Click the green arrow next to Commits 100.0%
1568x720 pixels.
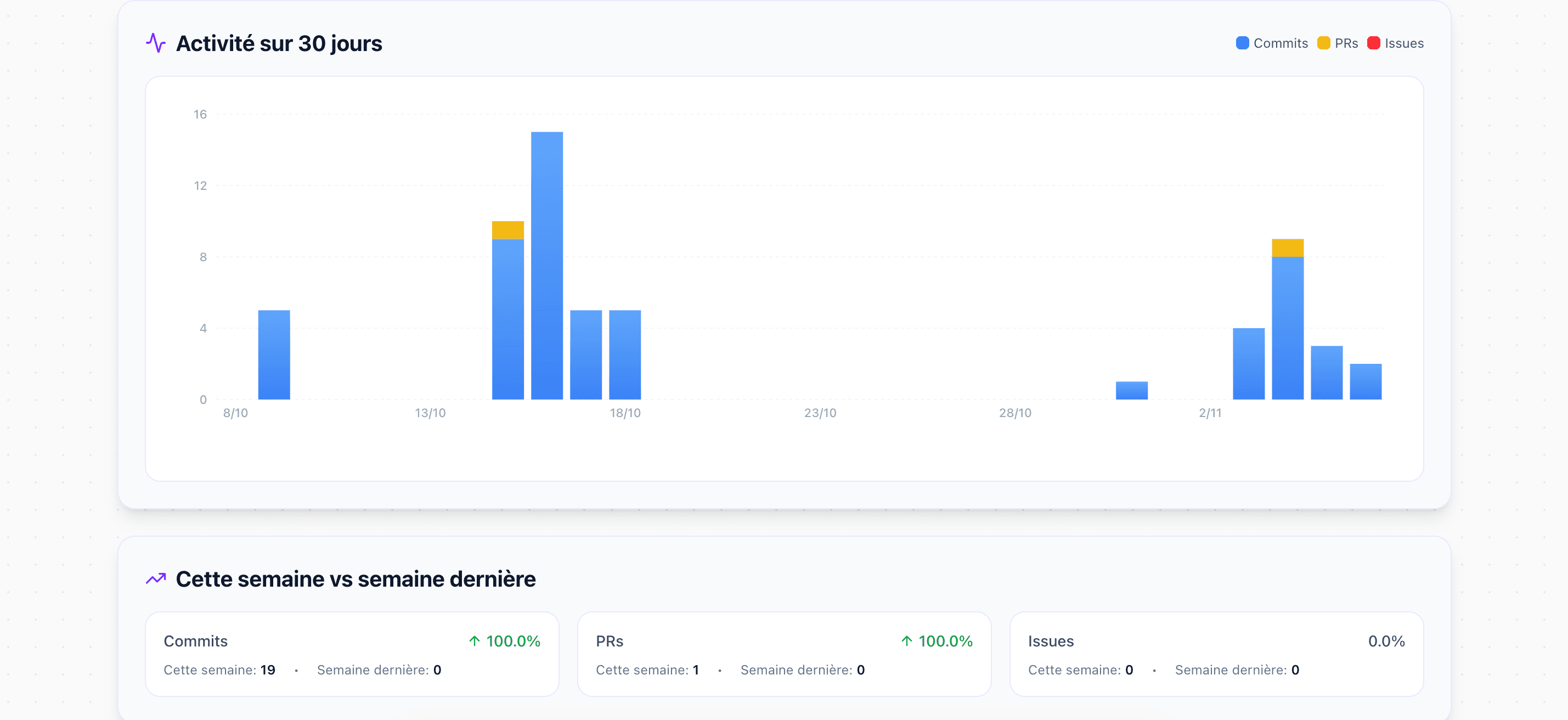(475, 640)
